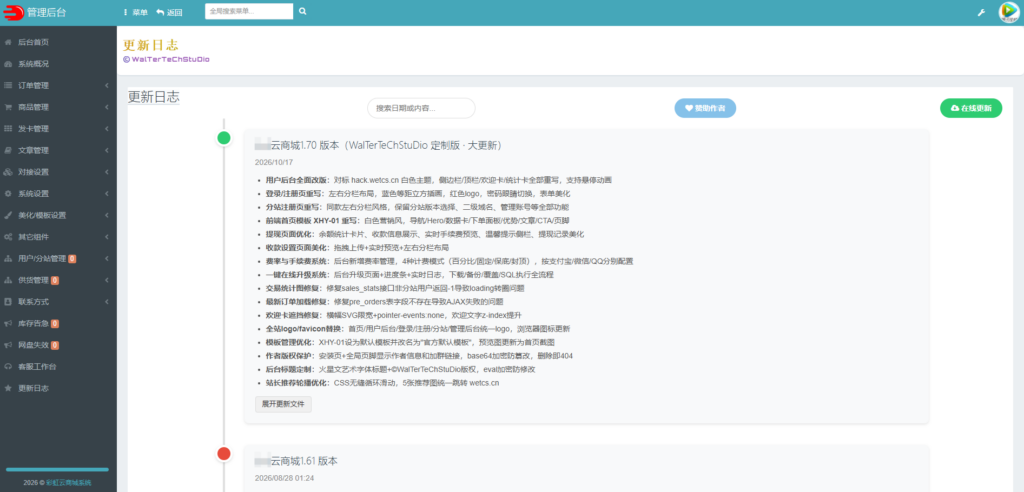Image resolution: width=1024 pixels, height=492 pixels.
Task: Toggle the 菜单 button in top bar
Action: pos(135,12)
